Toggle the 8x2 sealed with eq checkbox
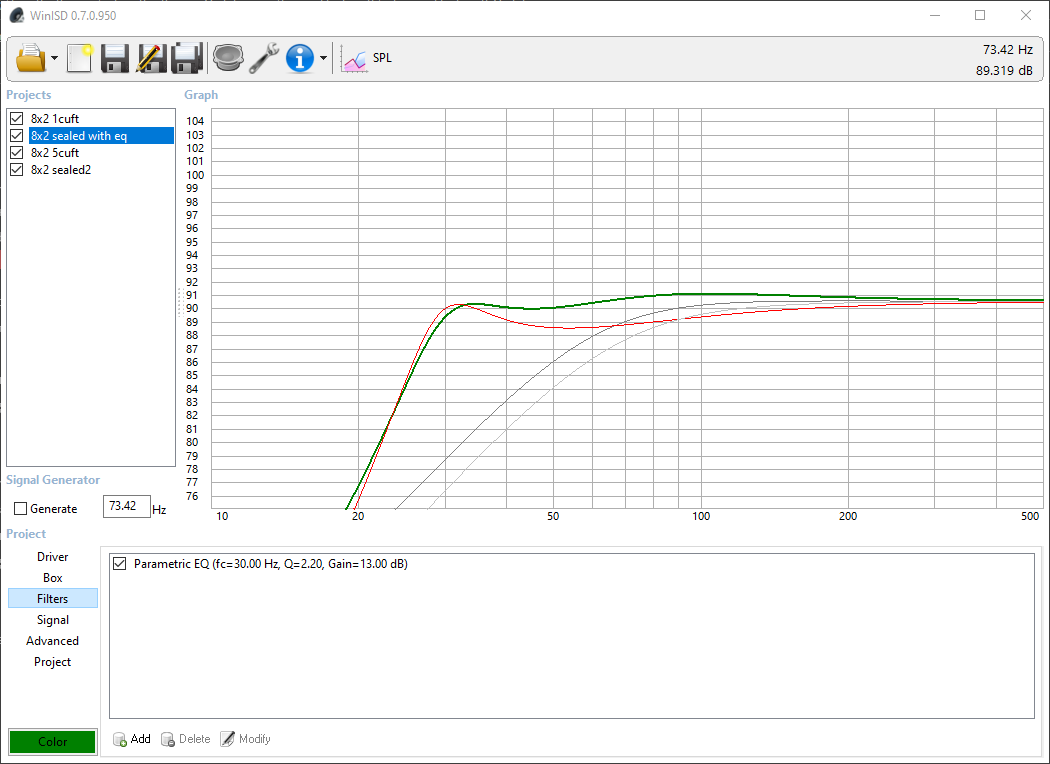 point(17,136)
